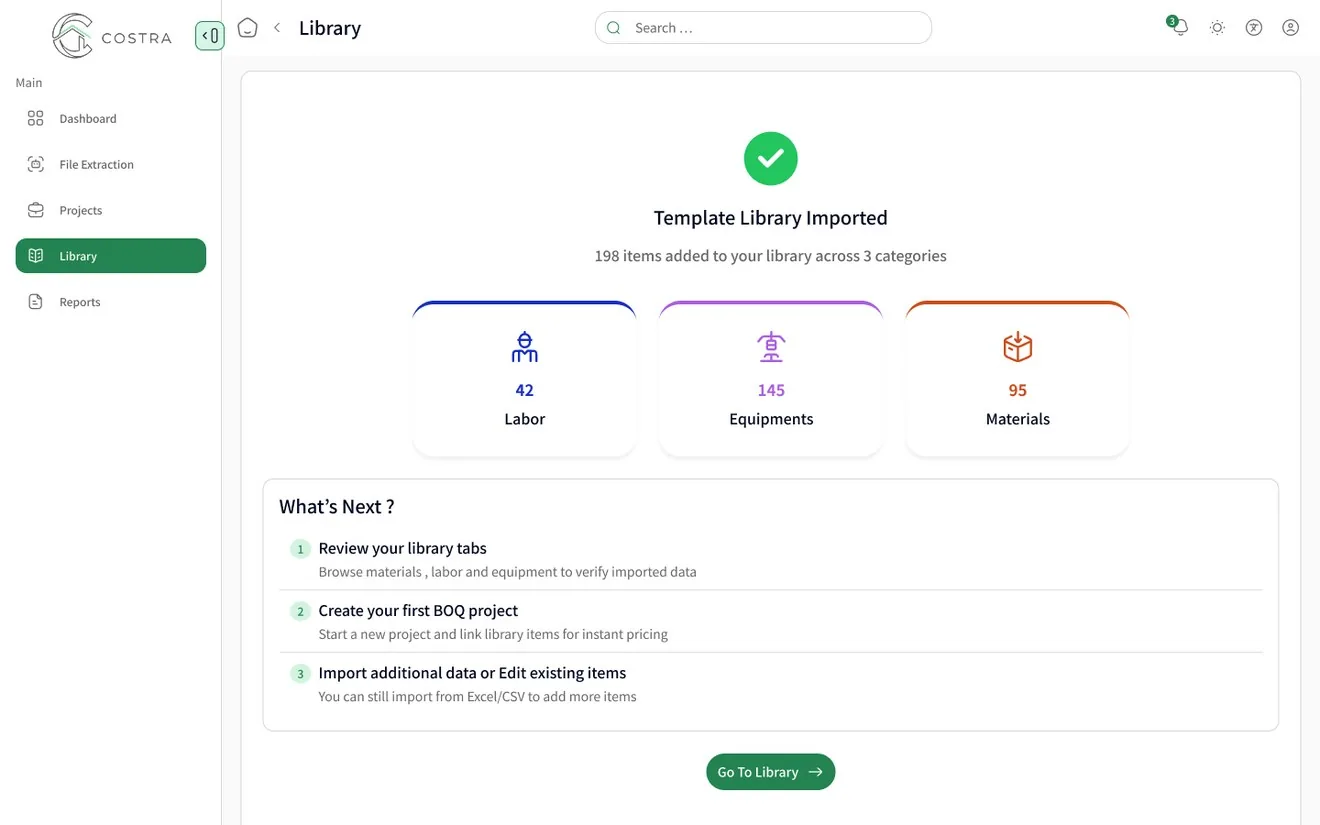The image size is (1320, 825).
Task: Go back using the left chevron
Action: pyautogui.click(x=277, y=28)
